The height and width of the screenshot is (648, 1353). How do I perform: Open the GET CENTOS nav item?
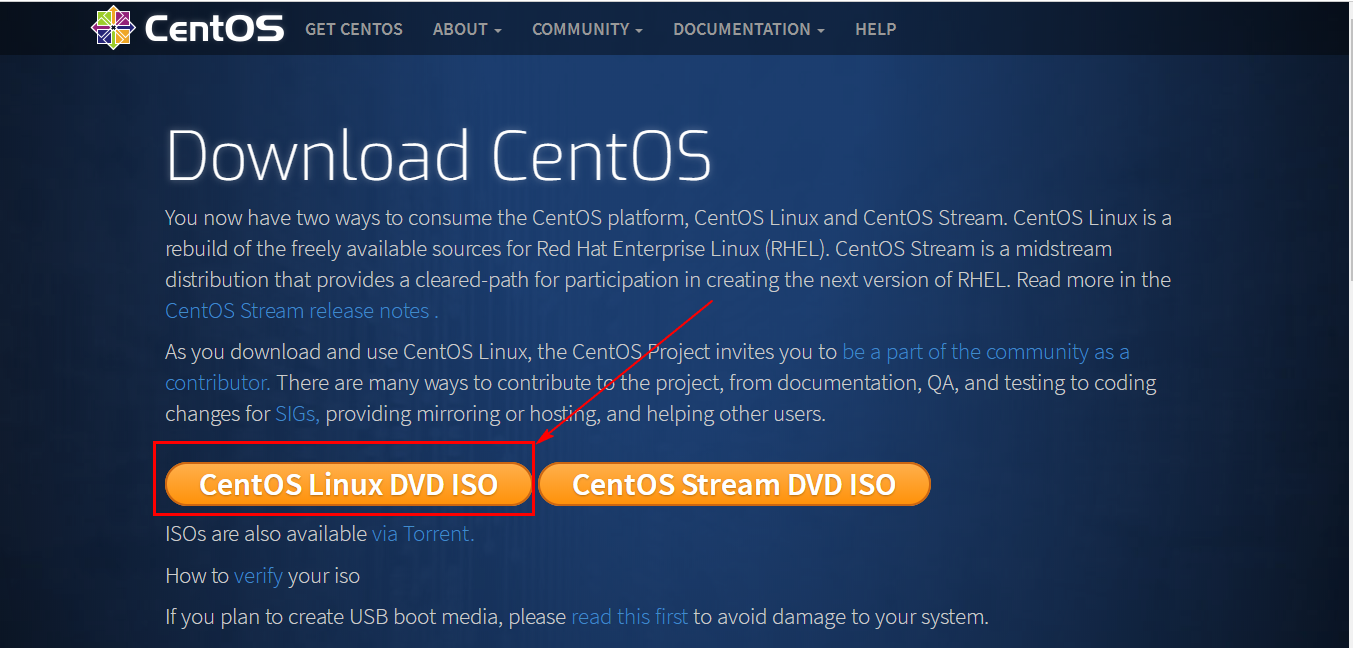pos(354,29)
